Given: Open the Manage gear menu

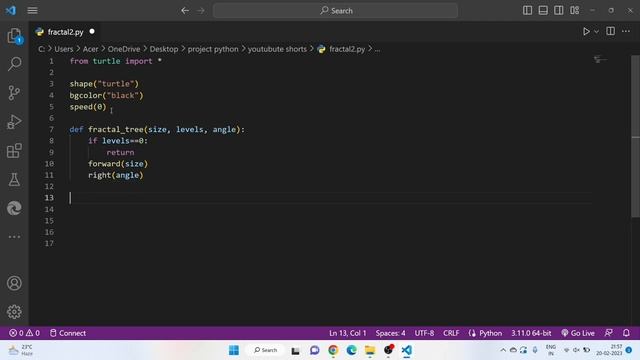Looking at the screenshot, I should click(x=14, y=312).
